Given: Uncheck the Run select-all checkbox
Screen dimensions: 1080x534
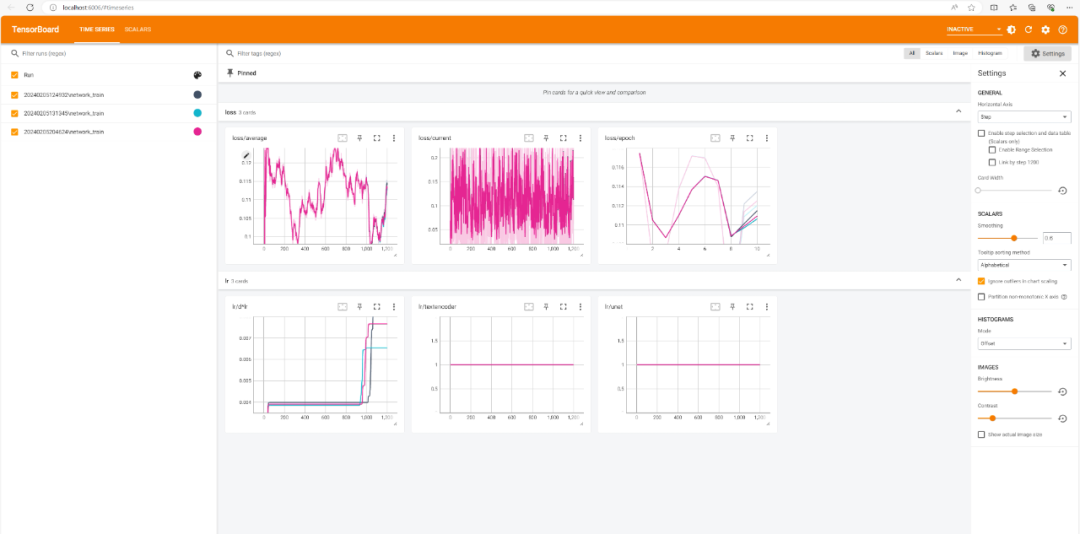Looking at the screenshot, I should pyautogui.click(x=14, y=75).
